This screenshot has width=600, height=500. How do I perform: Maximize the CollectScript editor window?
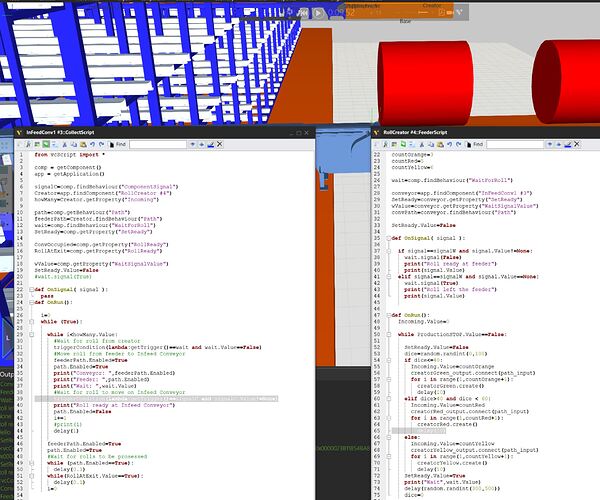click(x=299, y=133)
